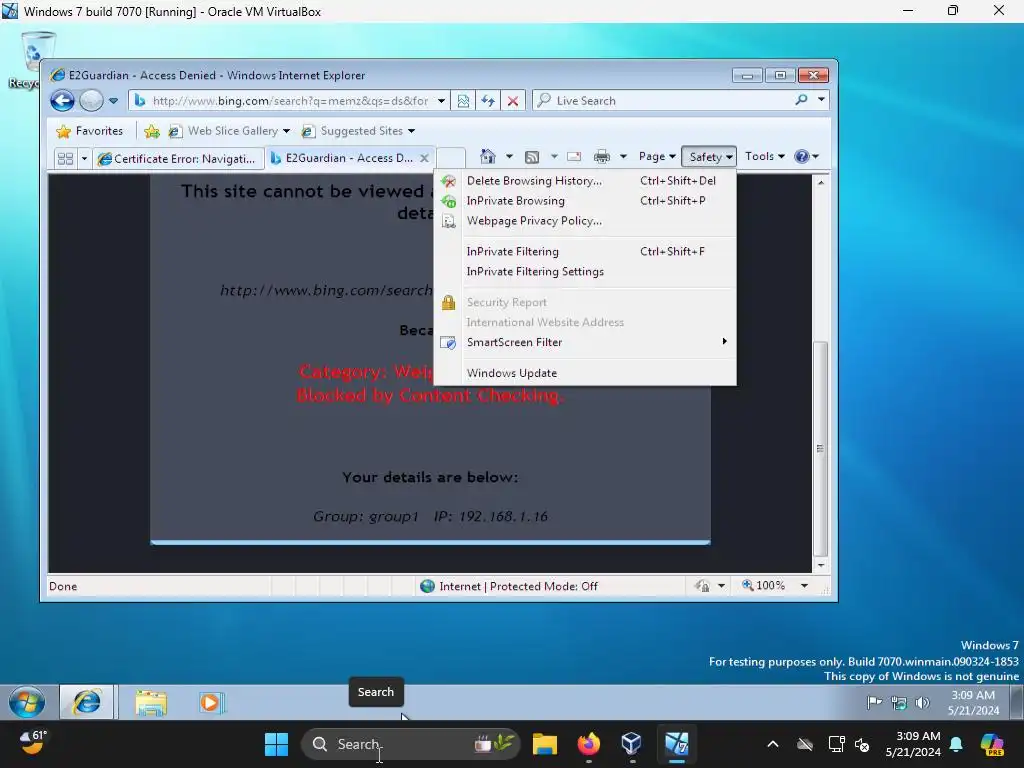Open Firefox from host taskbar
This screenshot has width=1024, height=768.
click(x=589, y=744)
